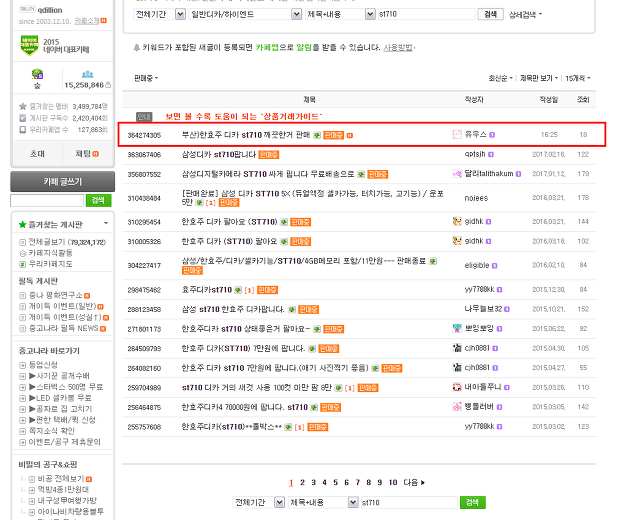Open 우리카페지도 cafe map link
The width and height of the screenshot is (640, 520).
pos(50,264)
